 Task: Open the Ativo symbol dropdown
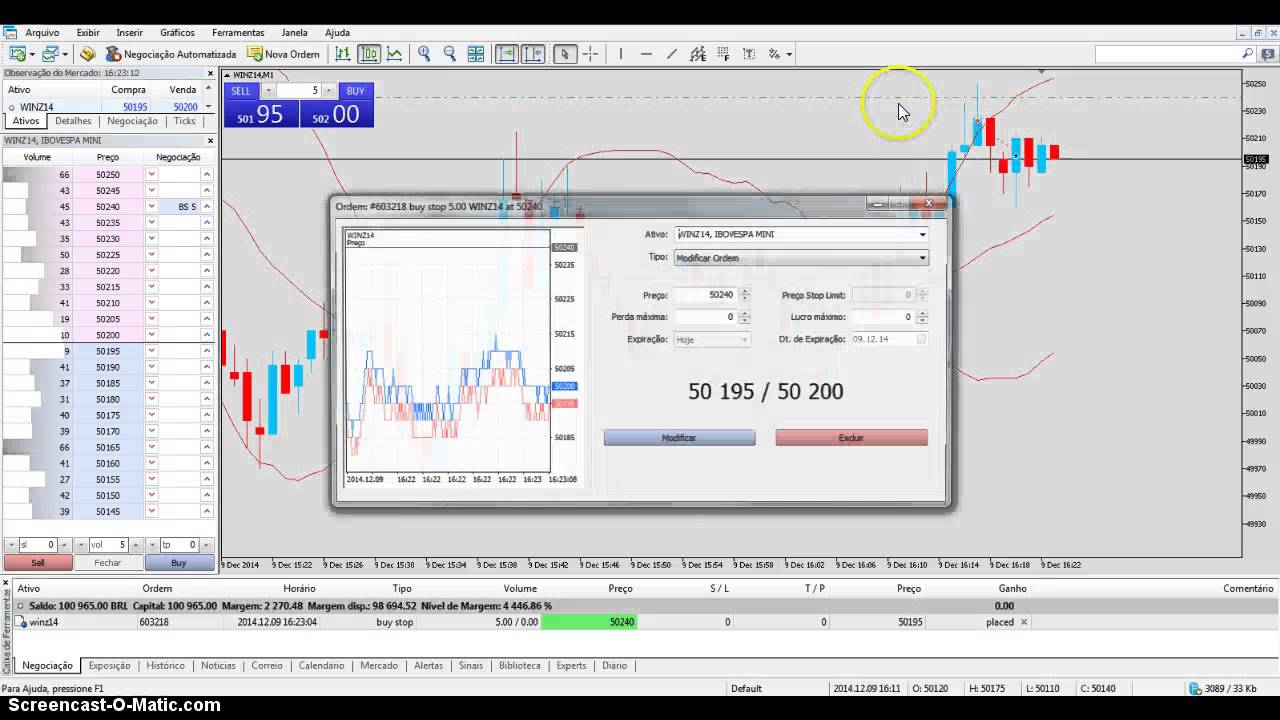coord(922,234)
